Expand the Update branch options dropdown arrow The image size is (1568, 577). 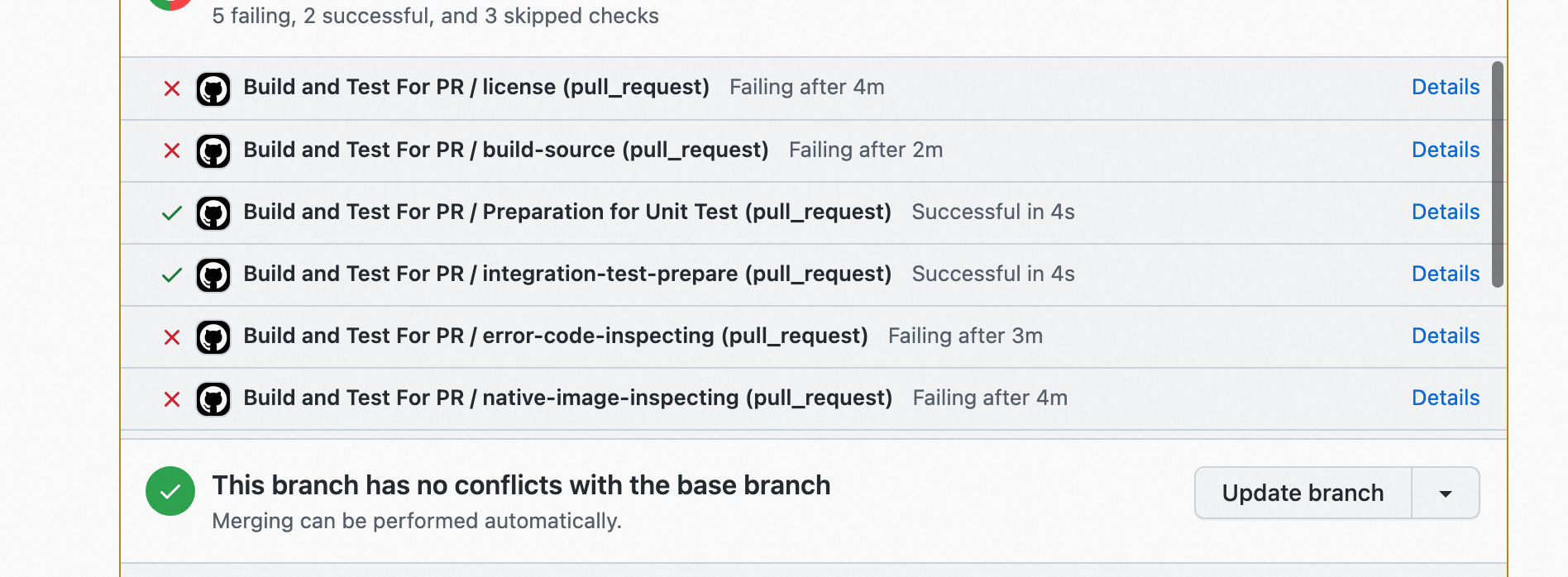tap(1445, 494)
